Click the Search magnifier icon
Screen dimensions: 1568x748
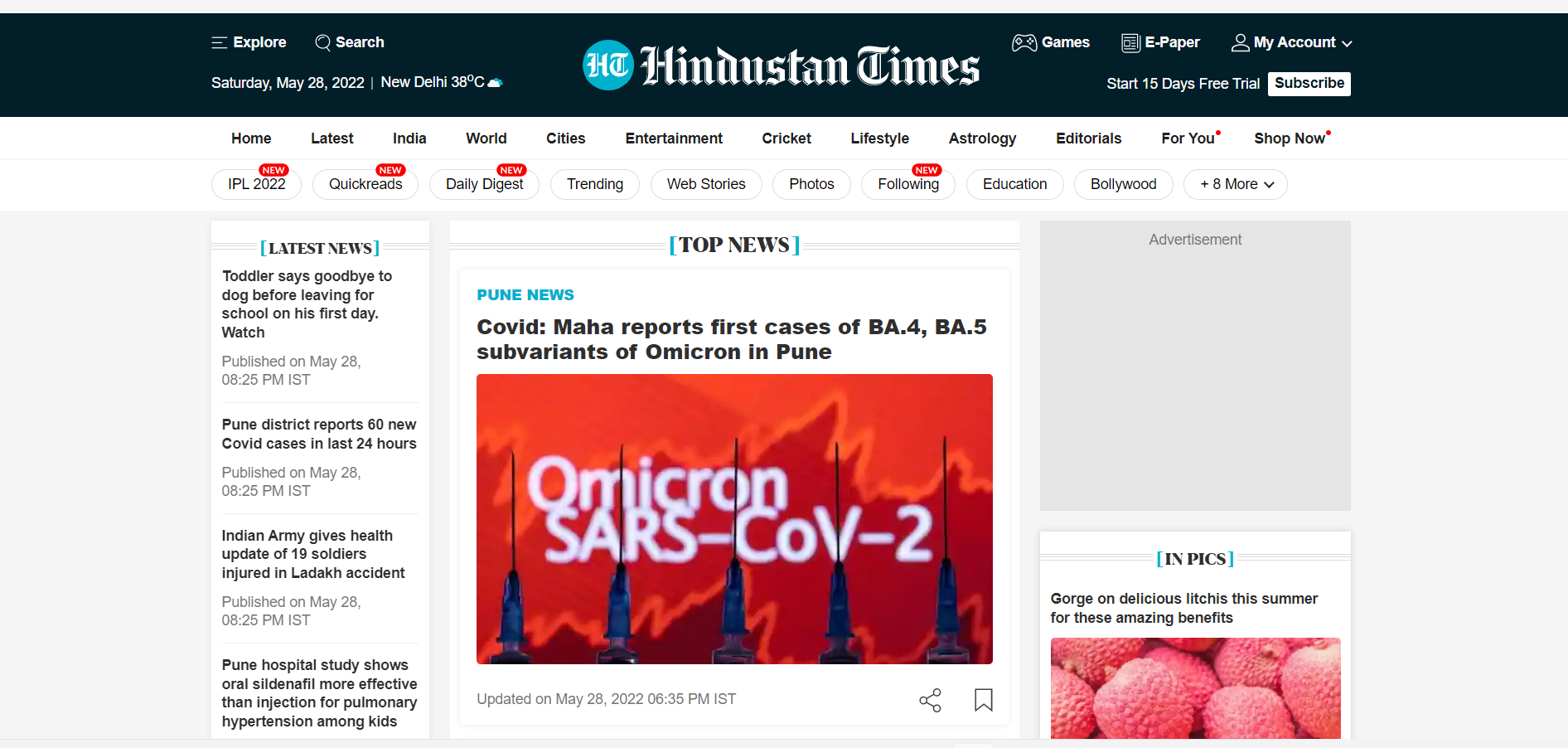322,42
